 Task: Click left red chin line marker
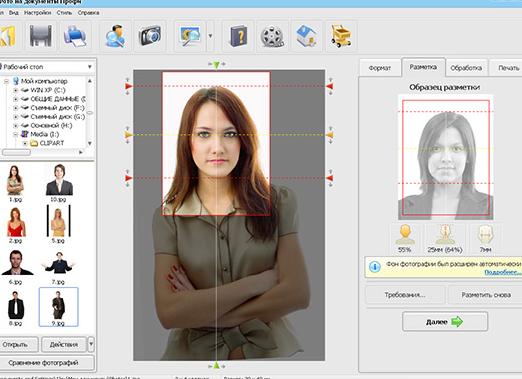[129, 178]
